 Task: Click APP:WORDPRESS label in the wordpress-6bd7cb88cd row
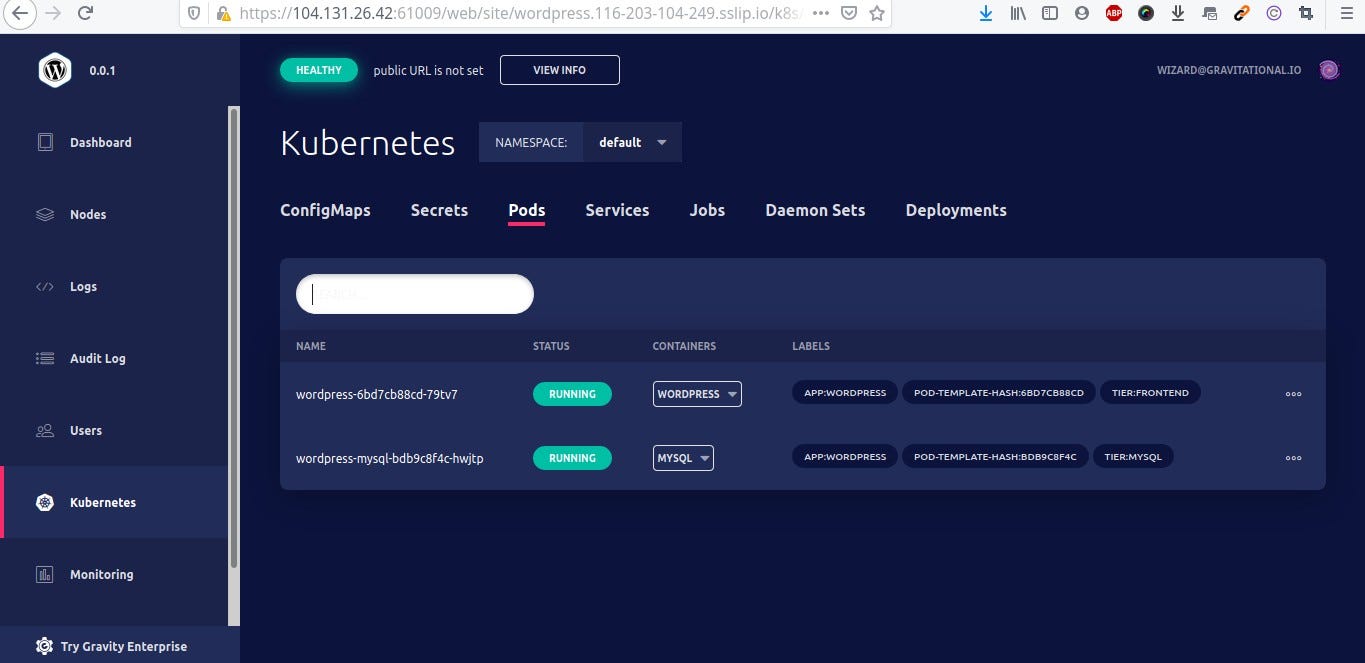[845, 393]
